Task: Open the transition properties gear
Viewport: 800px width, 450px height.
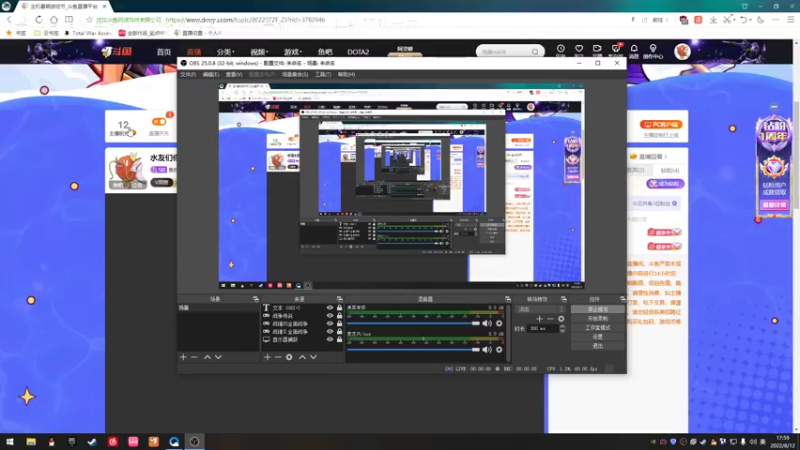Action: point(561,319)
